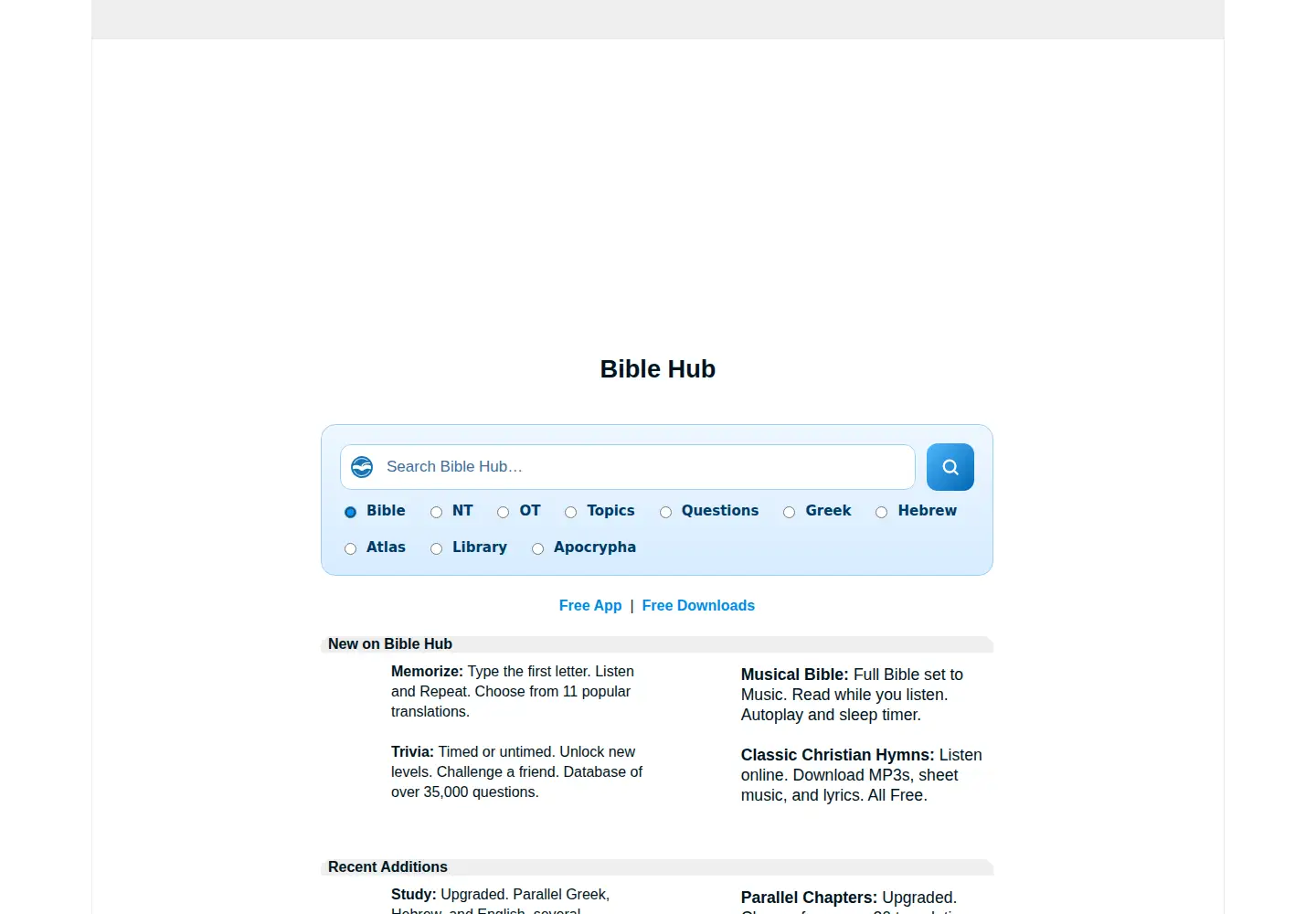Click the Bible Hub page heading
The width and height of the screenshot is (1316, 914).
coord(658,369)
